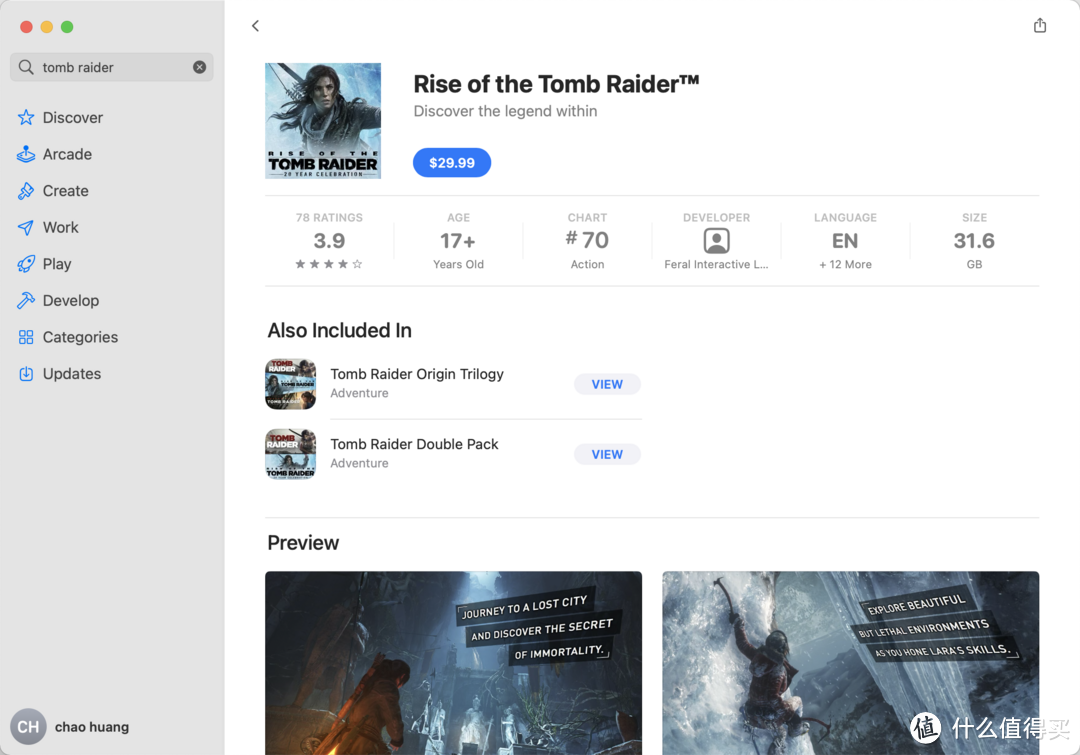This screenshot has width=1080, height=755.
Task: Click the Develop hammer icon
Action: pos(26,300)
